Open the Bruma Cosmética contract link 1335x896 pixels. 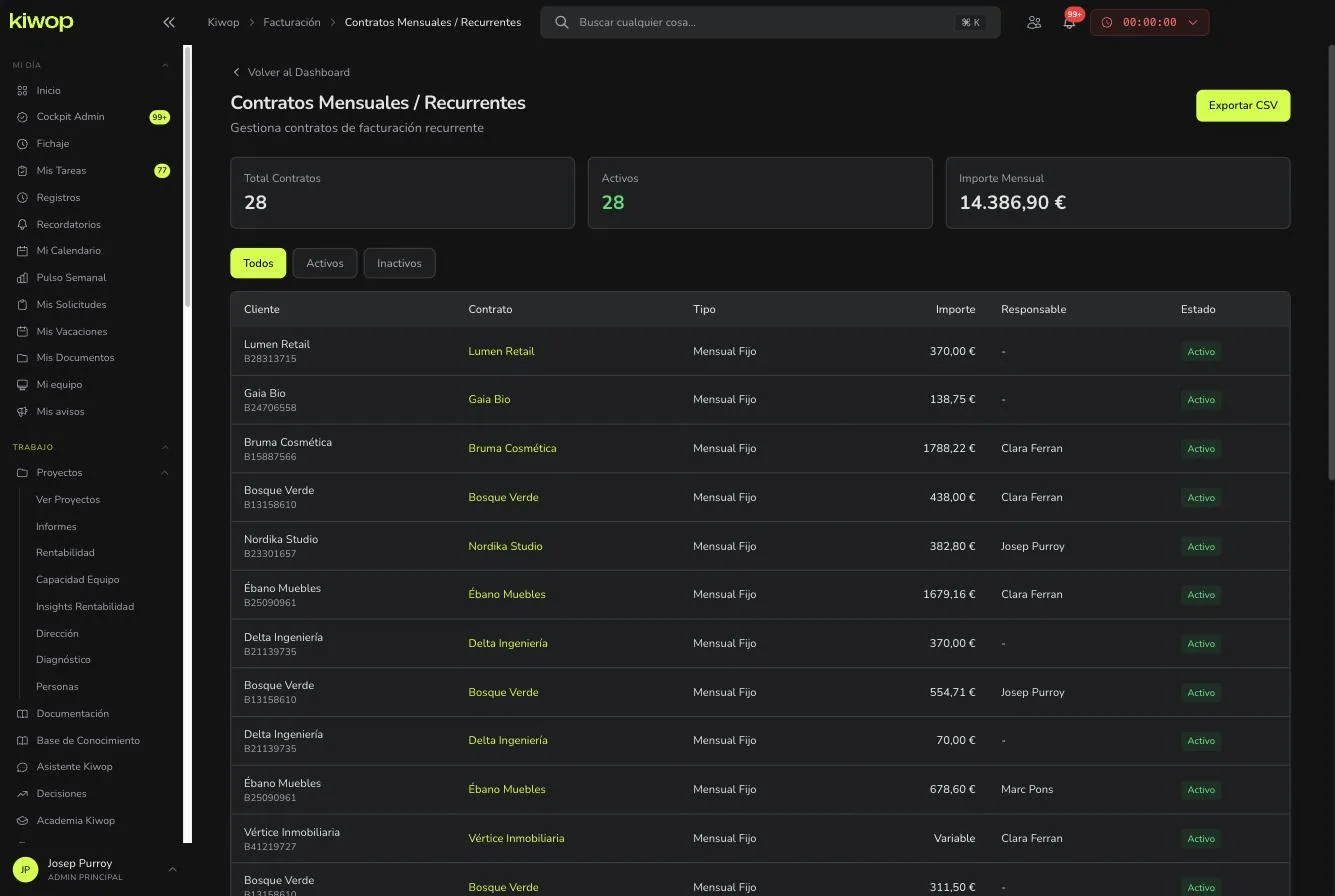click(512, 448)
